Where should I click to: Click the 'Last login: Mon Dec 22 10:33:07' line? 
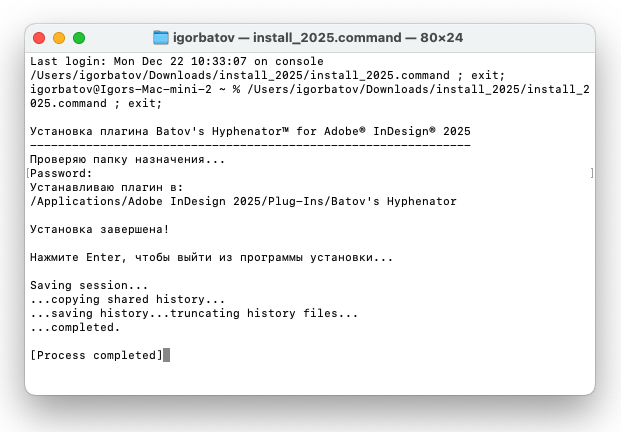pyautogui.click(x=177, y=61)
